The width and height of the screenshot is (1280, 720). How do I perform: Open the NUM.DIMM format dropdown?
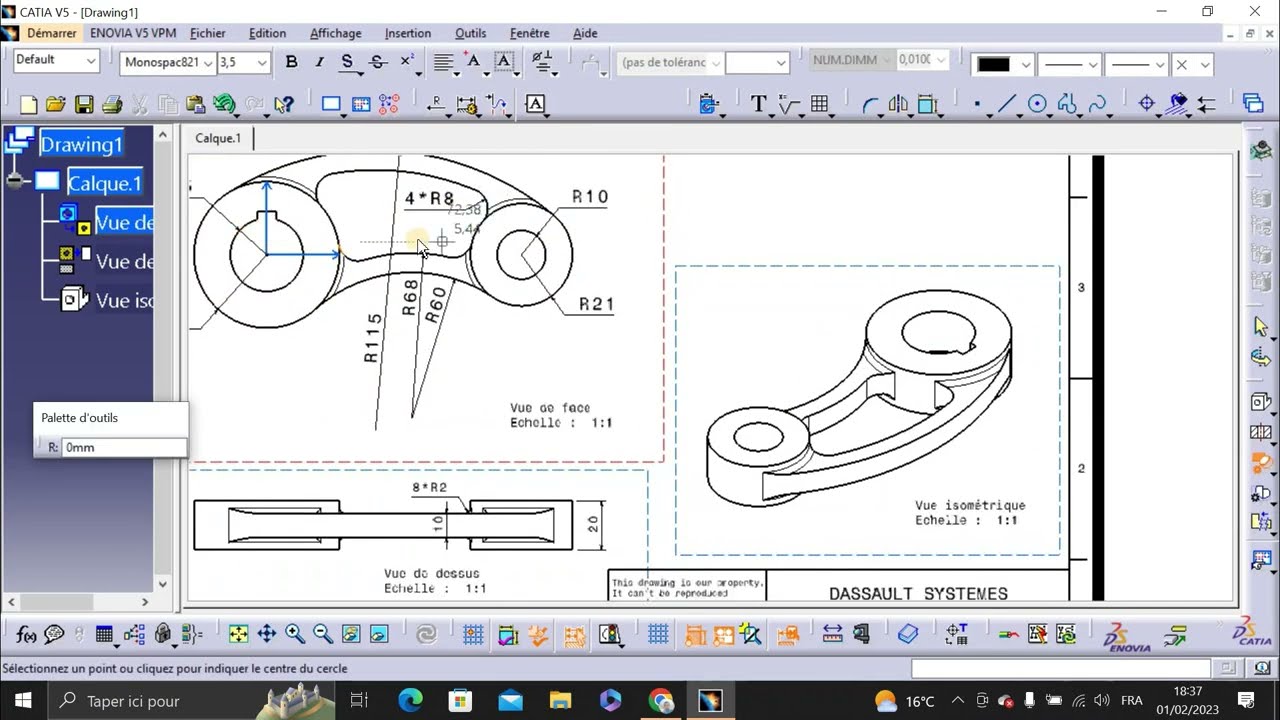[x=851, y=60]
